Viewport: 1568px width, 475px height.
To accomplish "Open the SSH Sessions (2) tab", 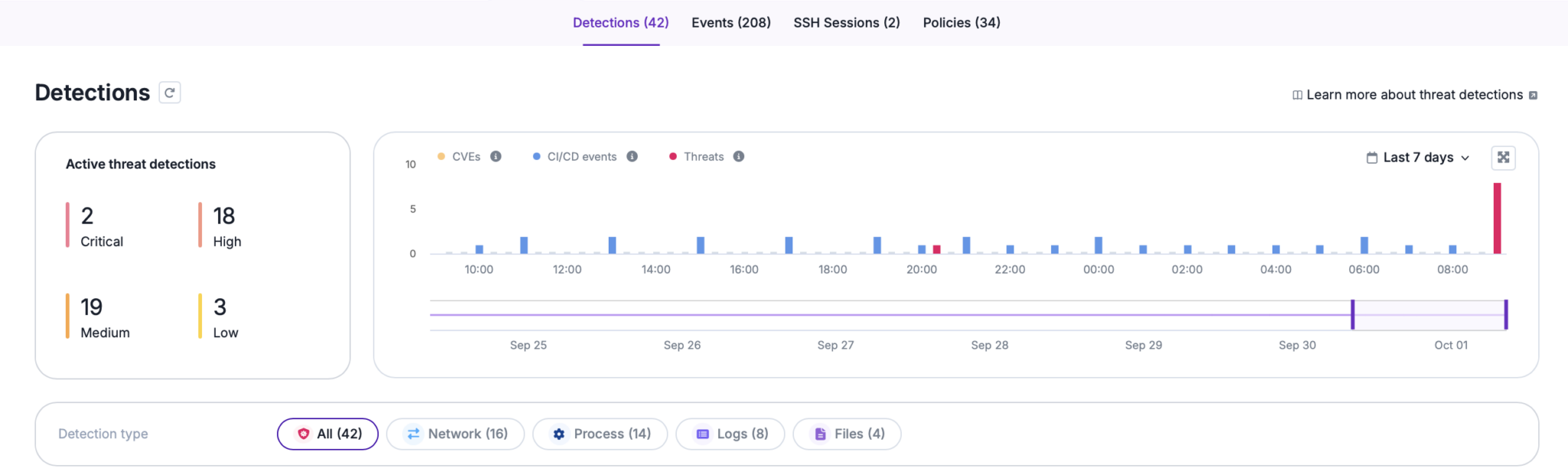I will click(847, 22).
